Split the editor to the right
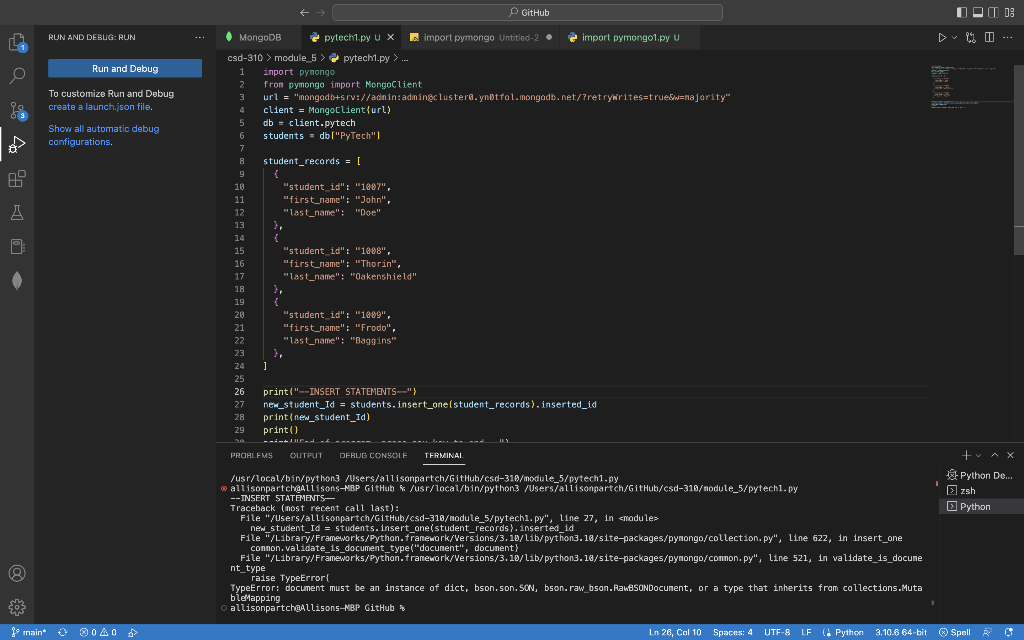Image resolution: width=1024 pixels, height=640 pixels. pyautogui.click(x=987, y=37)
